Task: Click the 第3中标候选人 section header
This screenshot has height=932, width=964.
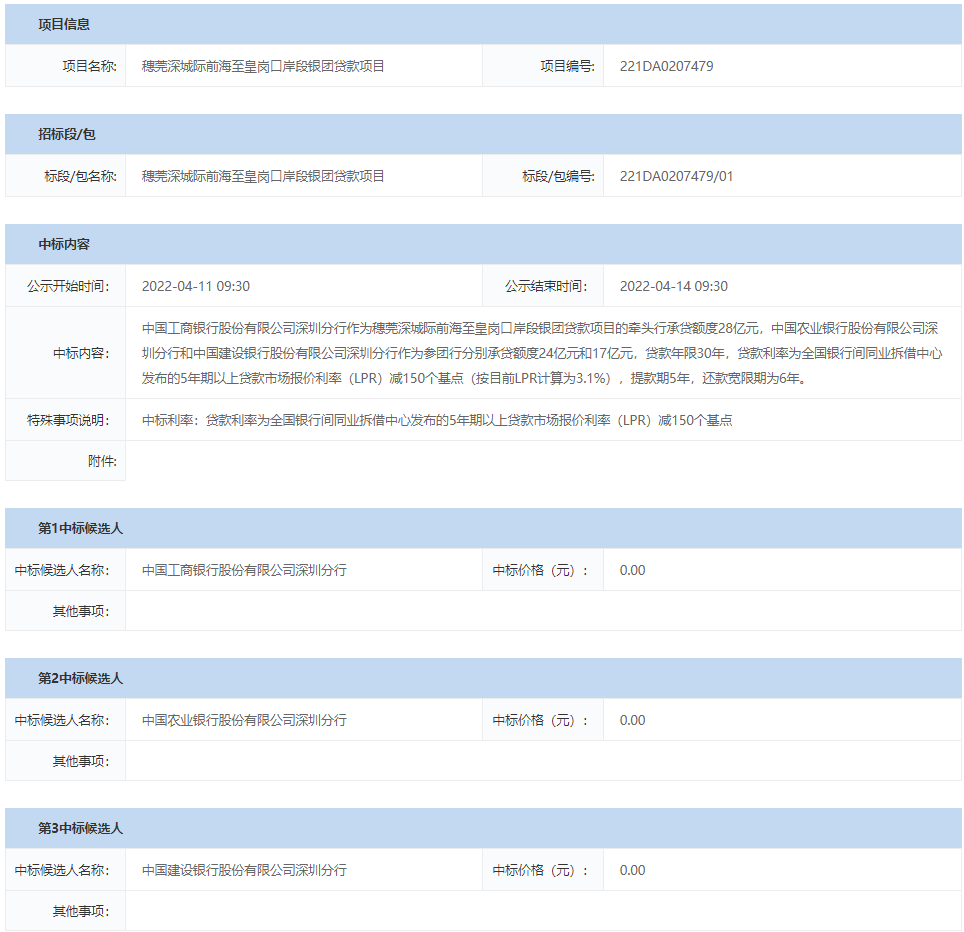Action: coord(80,828)
